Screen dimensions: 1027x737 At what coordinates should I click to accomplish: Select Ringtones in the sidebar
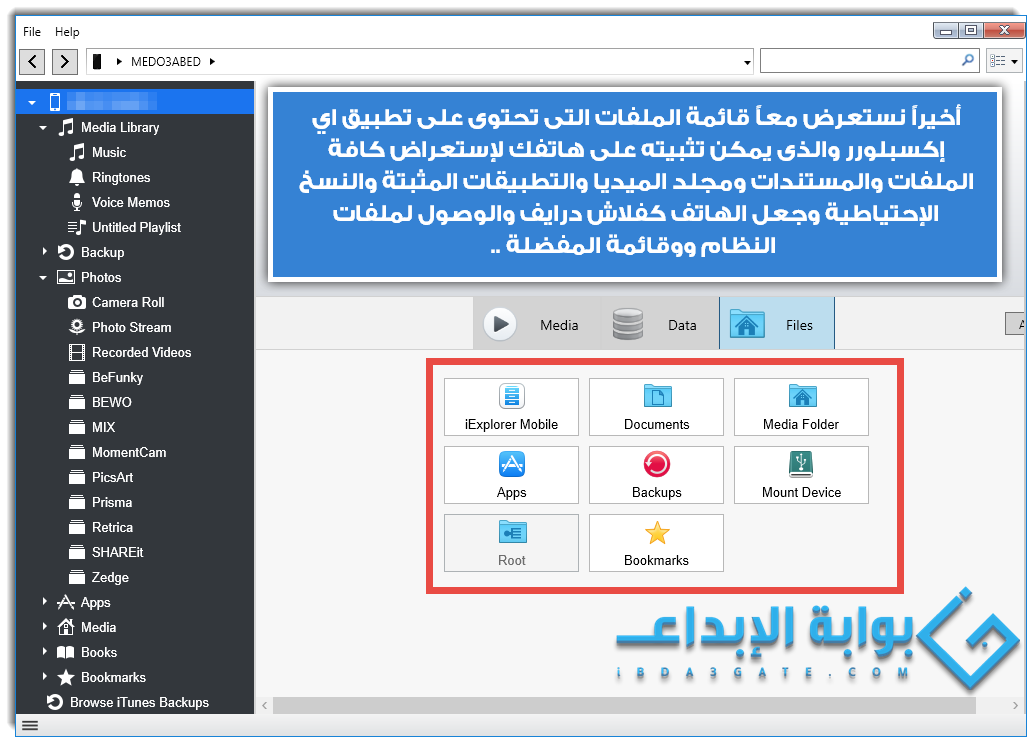(121, 178)
